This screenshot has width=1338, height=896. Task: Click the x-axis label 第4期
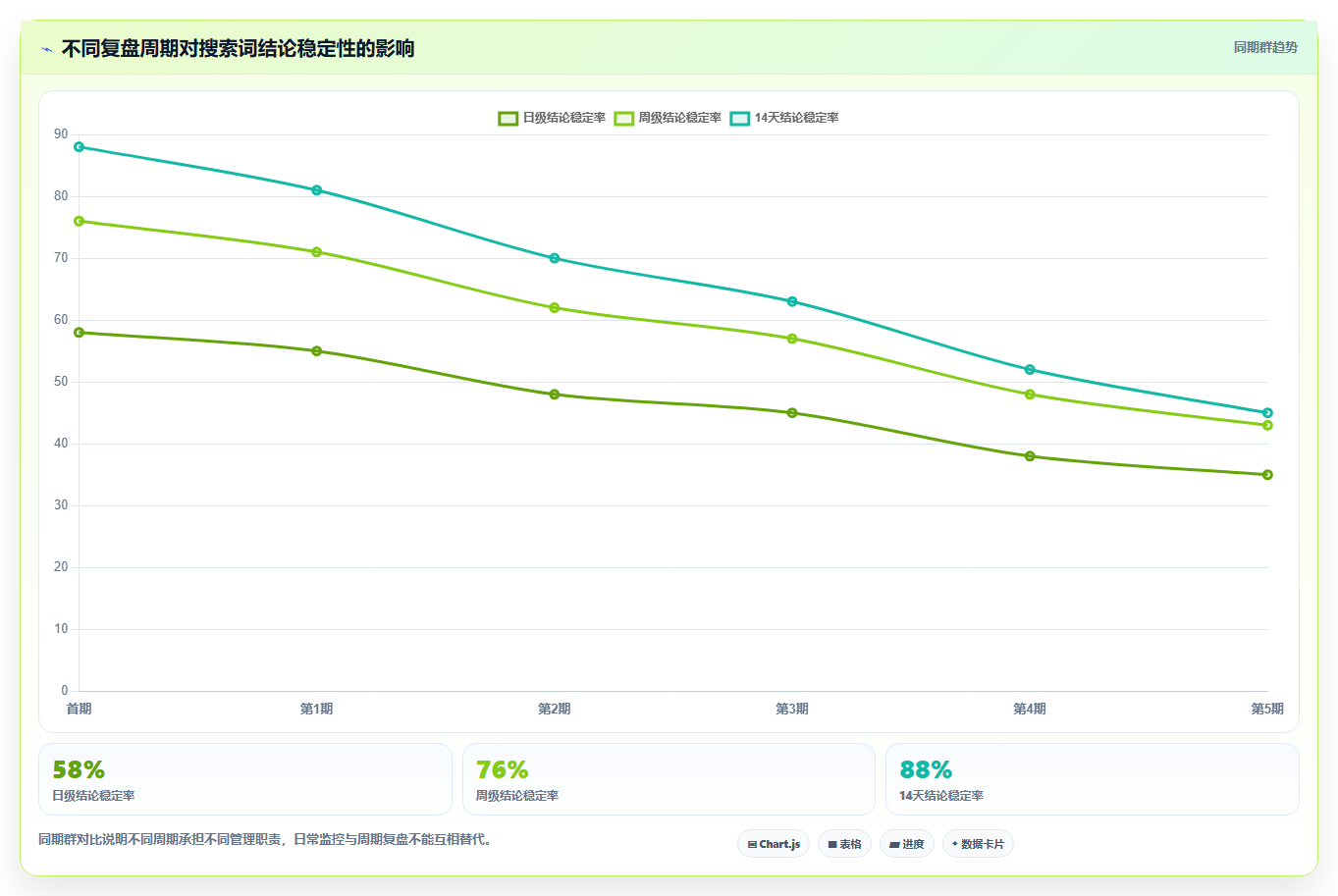coord(1030,709)
